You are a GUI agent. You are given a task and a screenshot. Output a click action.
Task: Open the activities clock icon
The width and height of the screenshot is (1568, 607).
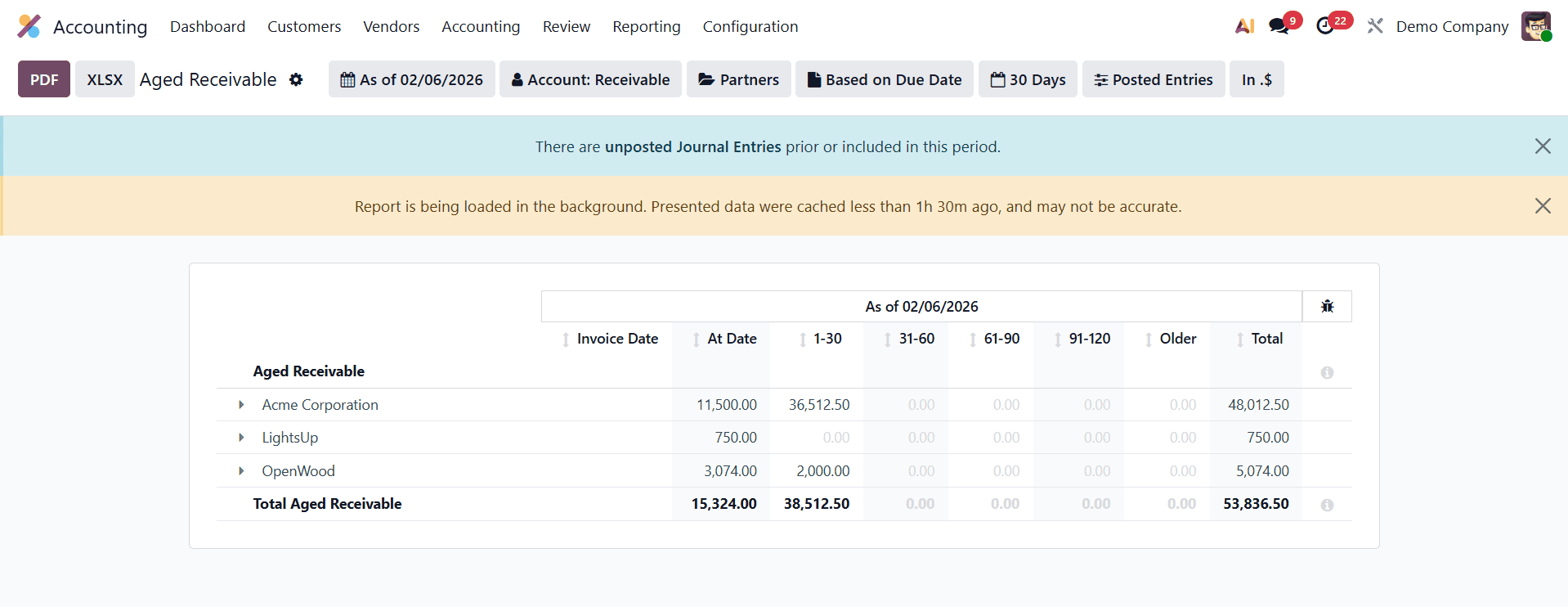click(x=1325, y=26)
